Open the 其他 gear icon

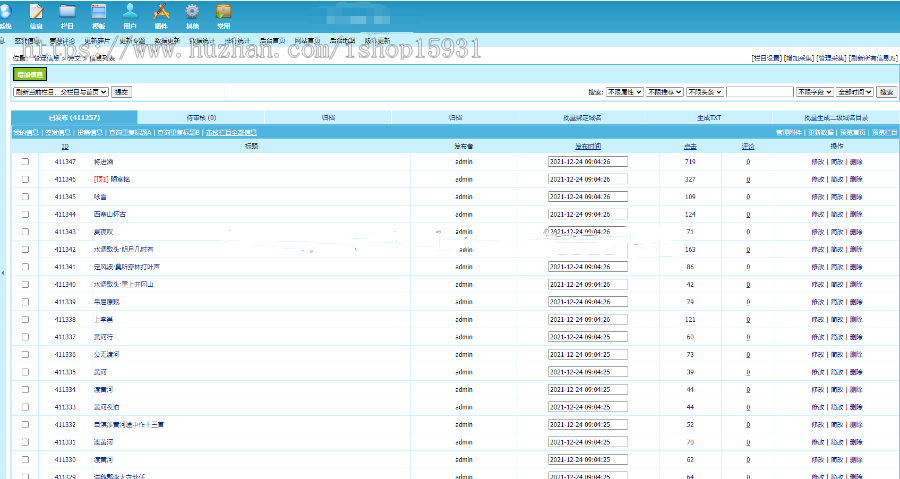point(192,16)
